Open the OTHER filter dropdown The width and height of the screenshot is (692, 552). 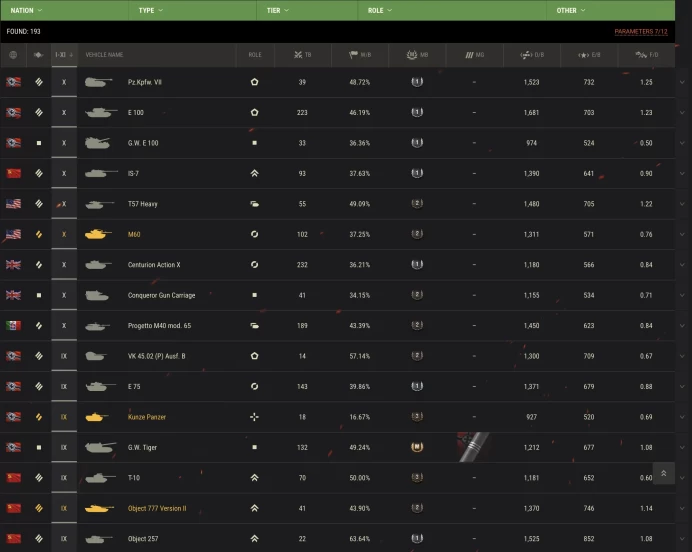tap(571, 10)
